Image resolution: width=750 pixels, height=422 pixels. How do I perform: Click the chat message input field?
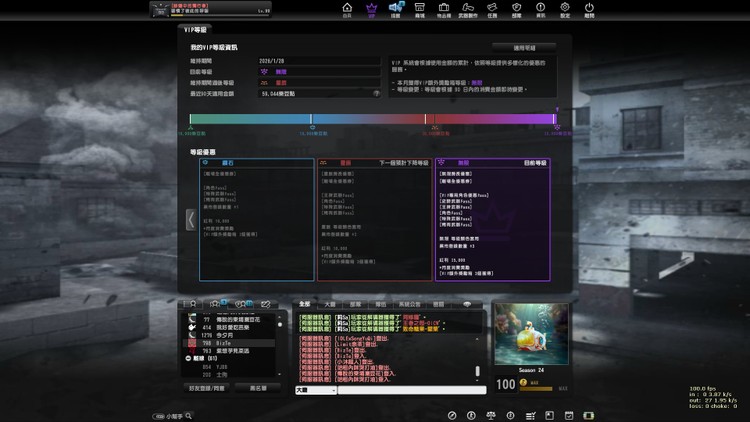pos(410,390)
